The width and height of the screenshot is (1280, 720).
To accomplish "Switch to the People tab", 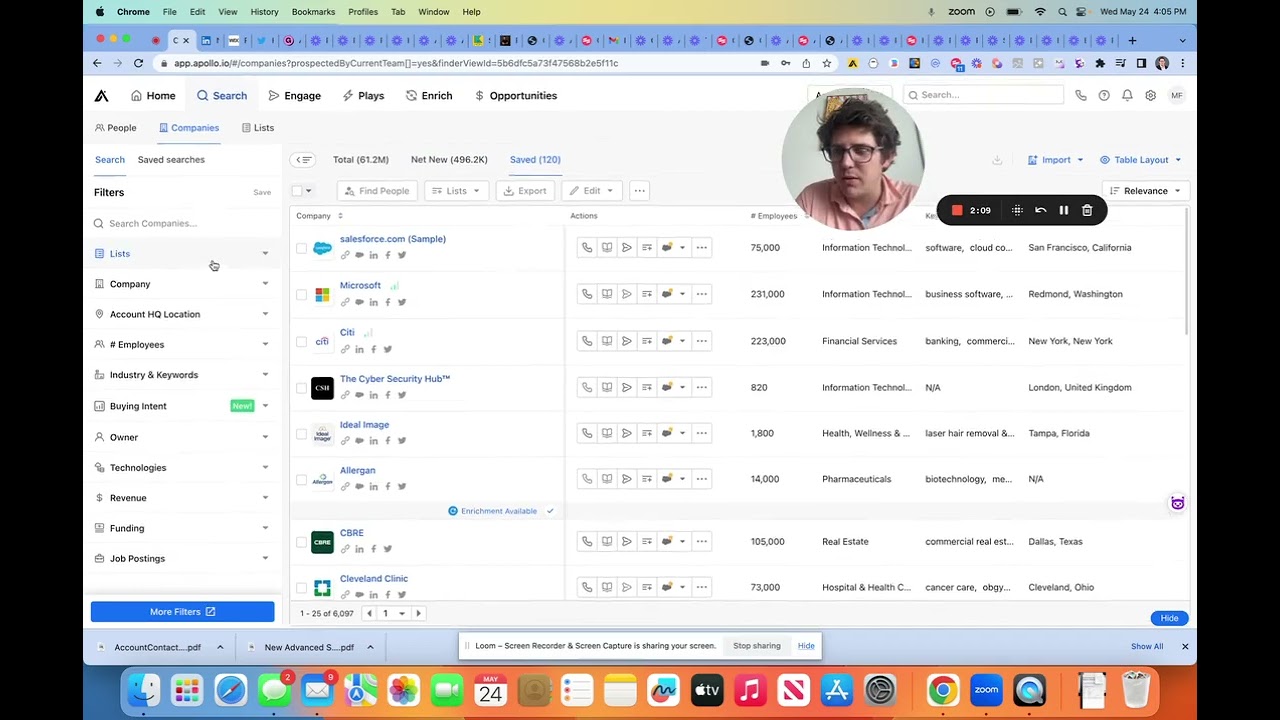I will click(x=115, y=128).
